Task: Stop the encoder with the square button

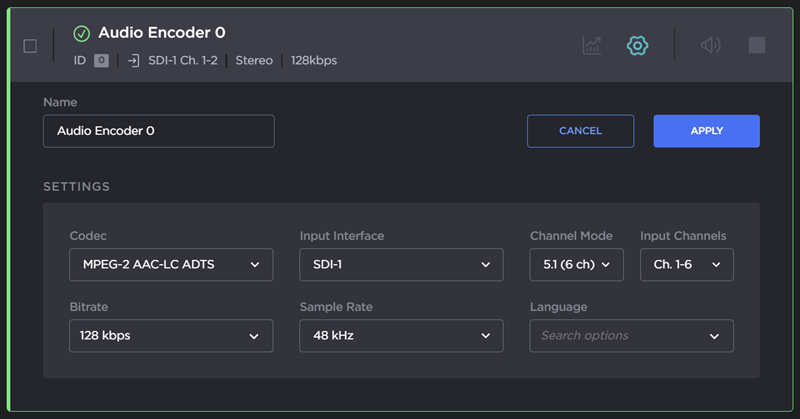Action: (758, 46)
